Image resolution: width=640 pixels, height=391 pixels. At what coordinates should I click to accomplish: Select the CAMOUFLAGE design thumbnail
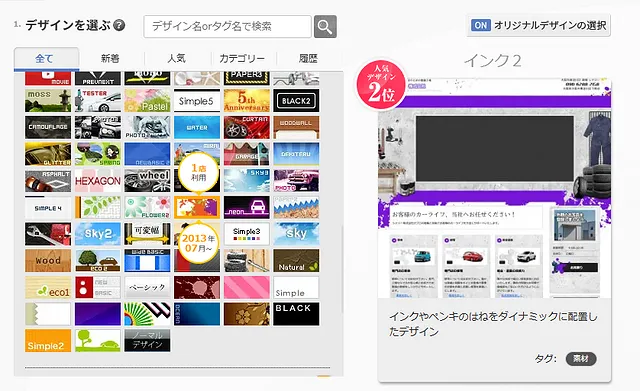[48, 127]
